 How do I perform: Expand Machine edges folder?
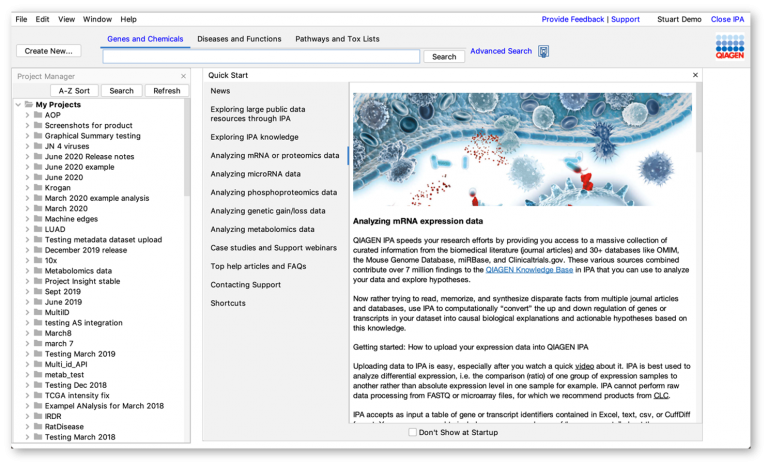(x=27, y=219)
